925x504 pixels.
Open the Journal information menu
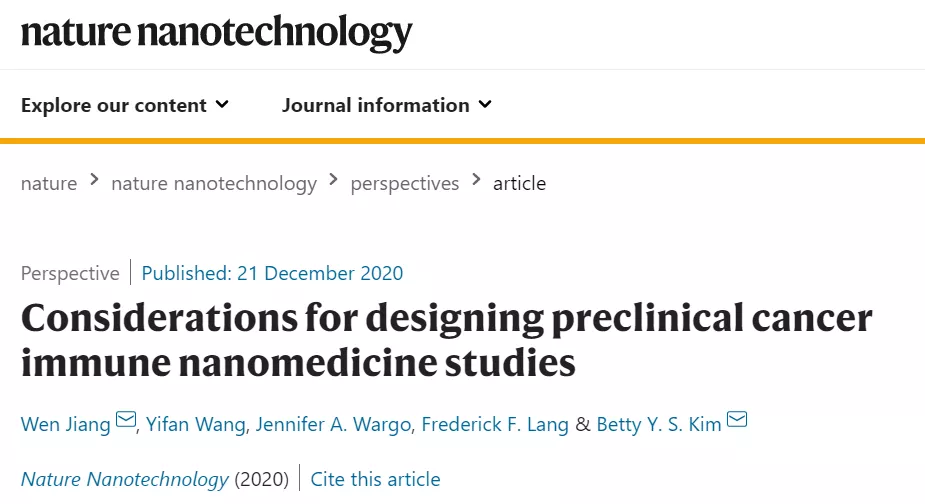[375, 105]
